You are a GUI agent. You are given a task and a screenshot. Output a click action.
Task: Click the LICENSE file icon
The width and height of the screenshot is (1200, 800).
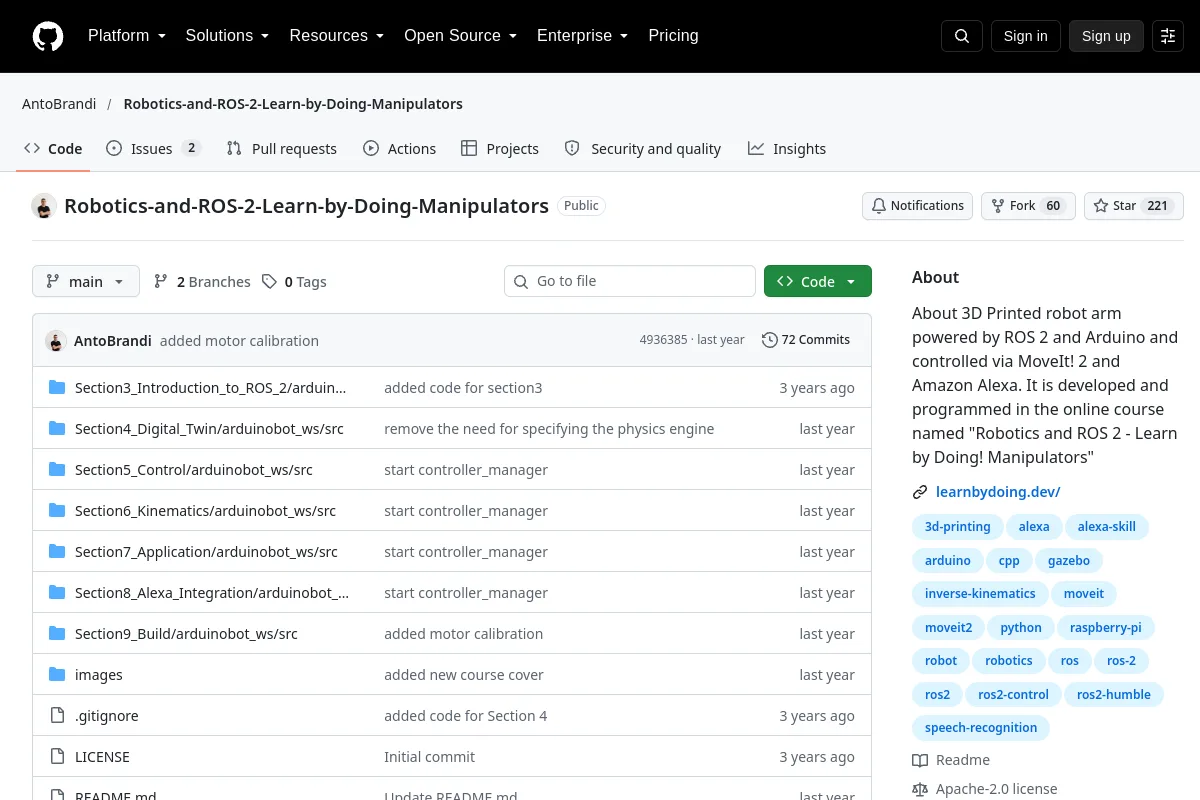57,757
